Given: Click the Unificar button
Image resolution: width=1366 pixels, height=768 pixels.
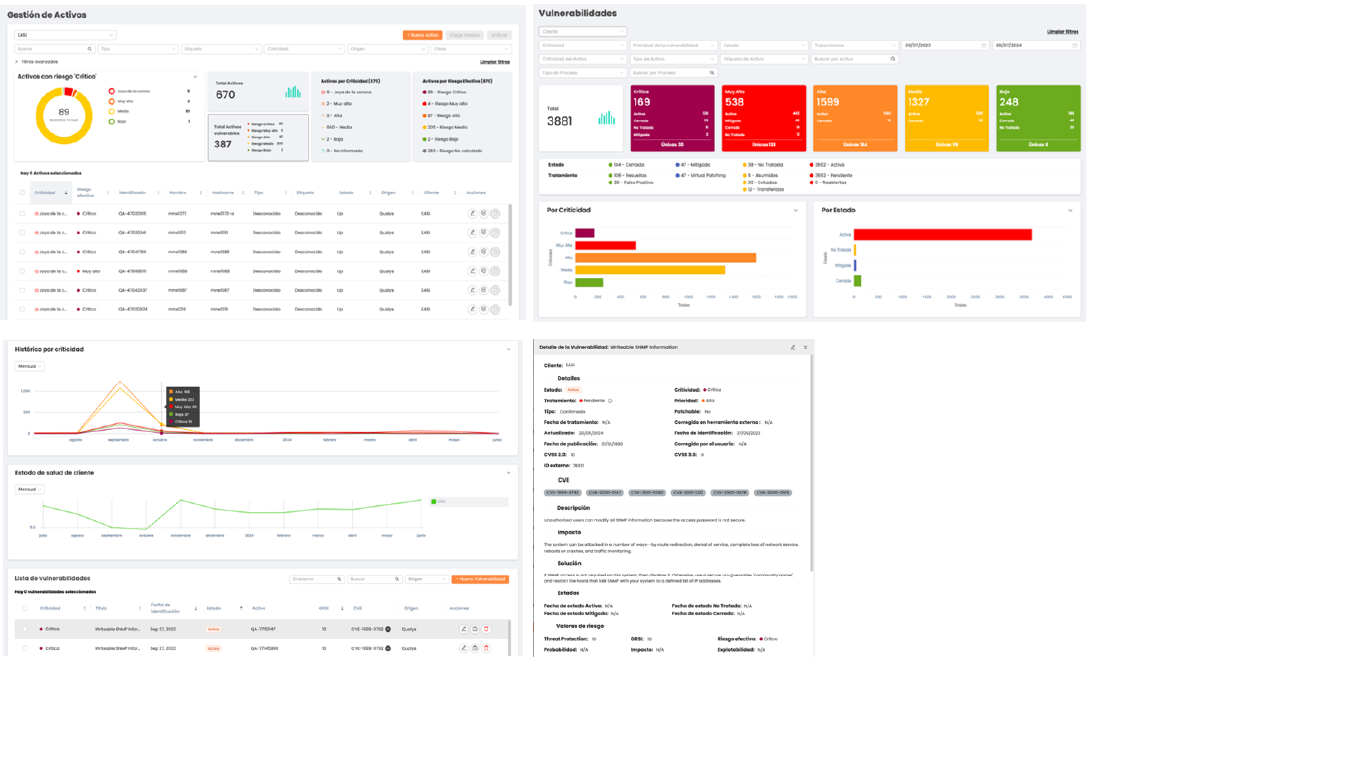Looking at the screenshot, I should pyautogui.click(x=499, y=35).
